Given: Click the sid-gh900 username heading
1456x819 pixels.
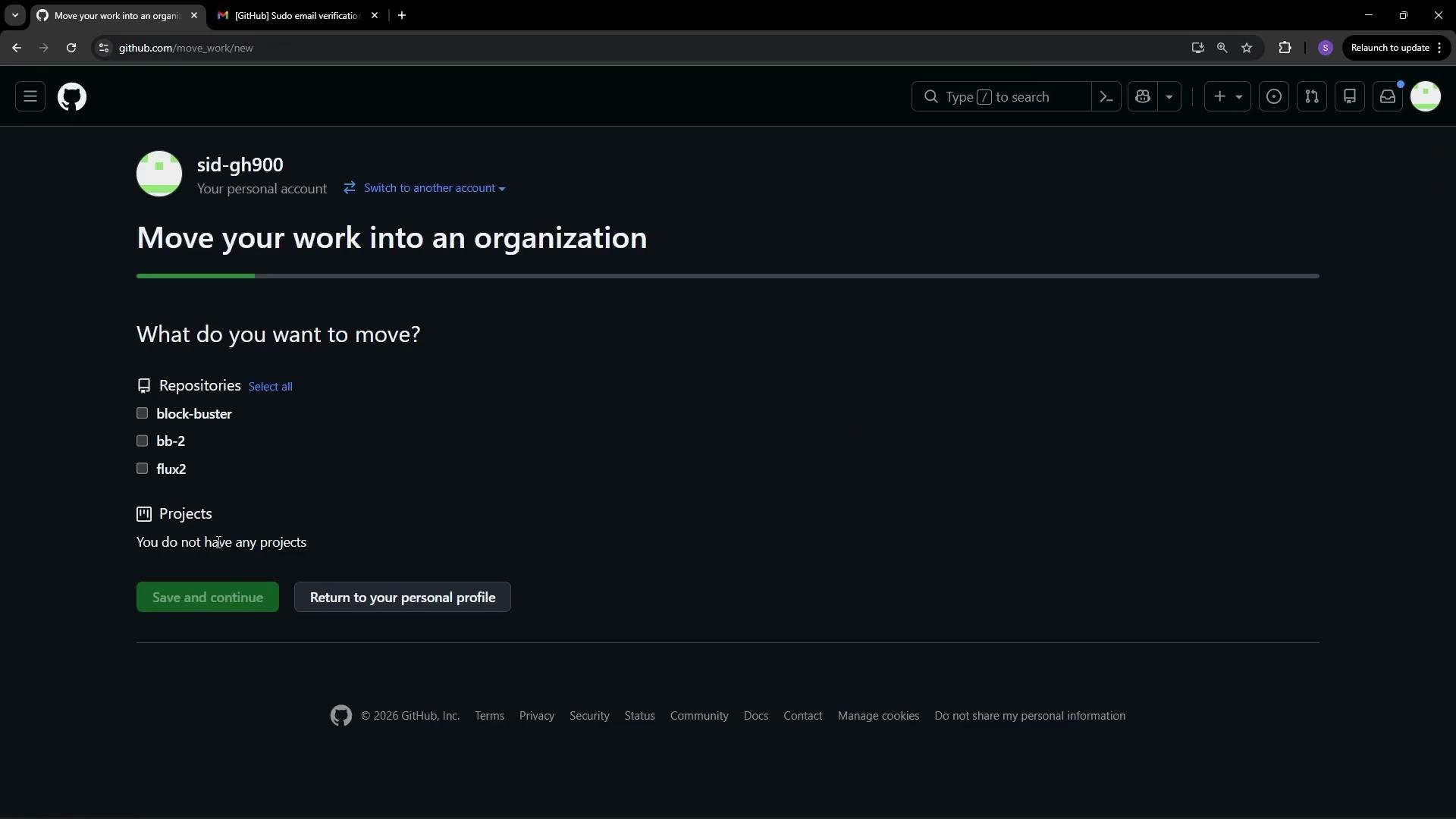Looking at the screenshot, I should (240, 165).
